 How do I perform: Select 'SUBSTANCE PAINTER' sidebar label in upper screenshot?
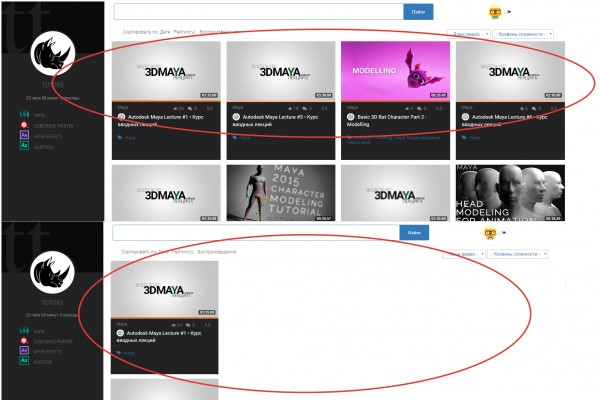click(x=54, y=126)
